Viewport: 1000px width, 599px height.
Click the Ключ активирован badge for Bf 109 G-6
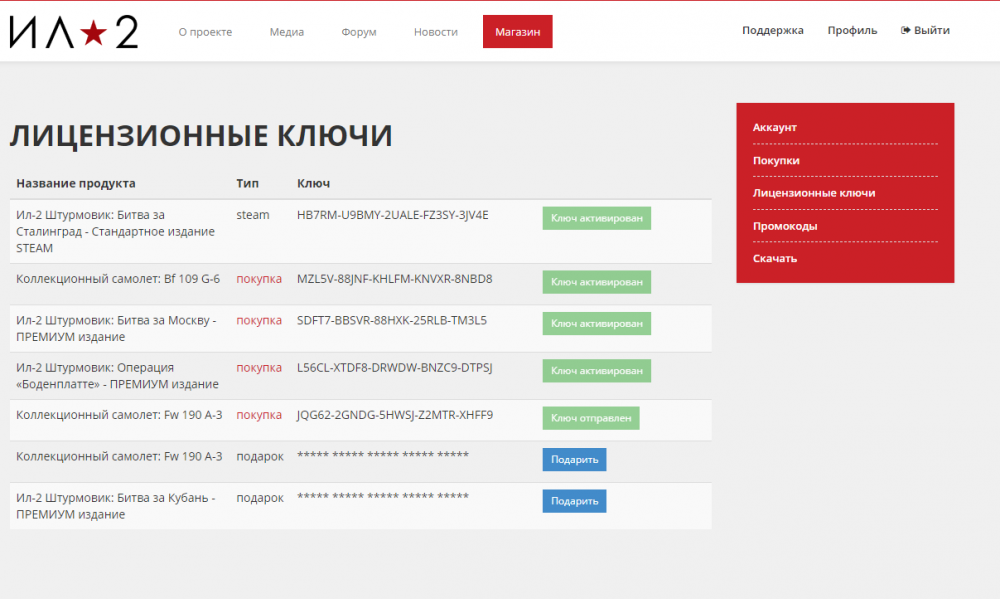[596, 282]
